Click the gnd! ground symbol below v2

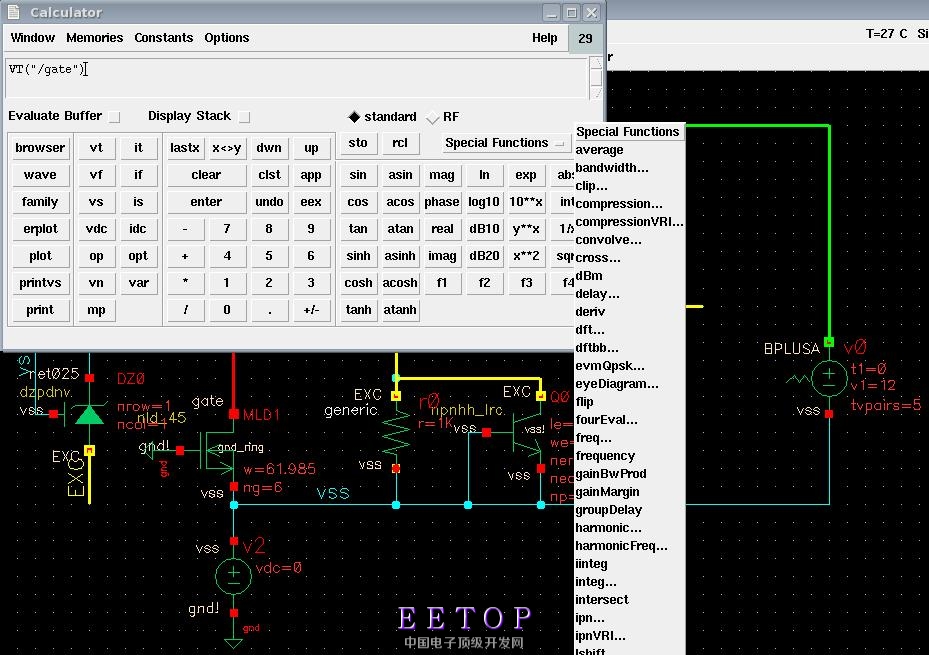pos(234,640)
